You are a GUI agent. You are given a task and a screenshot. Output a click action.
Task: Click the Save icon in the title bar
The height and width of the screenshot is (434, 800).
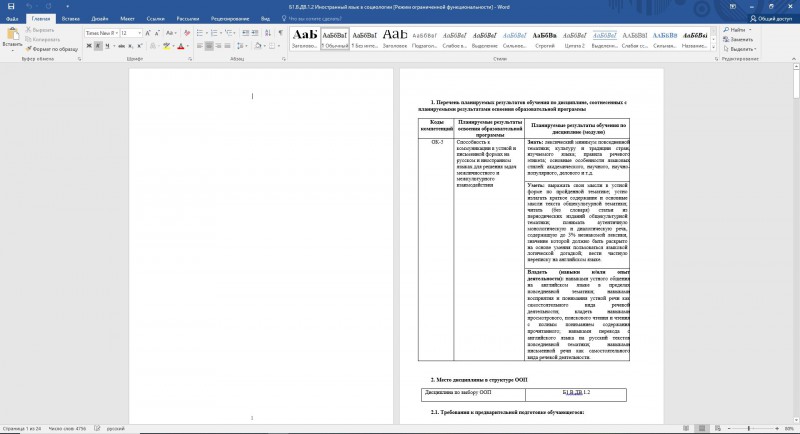coord(11,7)
